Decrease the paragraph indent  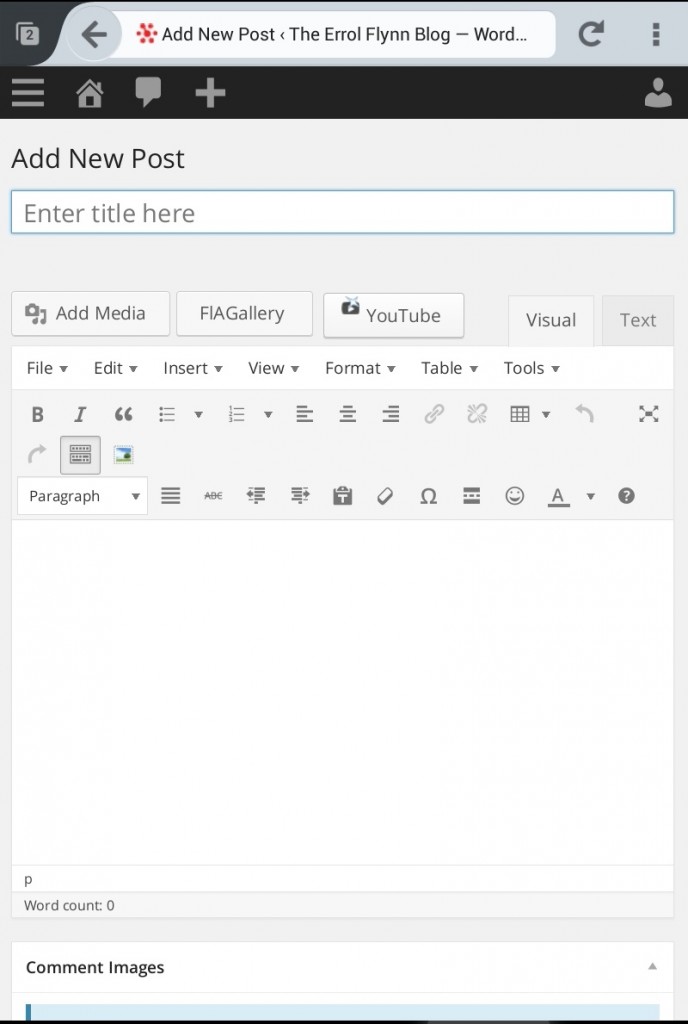pyautogui.click(x=256, y=496)
